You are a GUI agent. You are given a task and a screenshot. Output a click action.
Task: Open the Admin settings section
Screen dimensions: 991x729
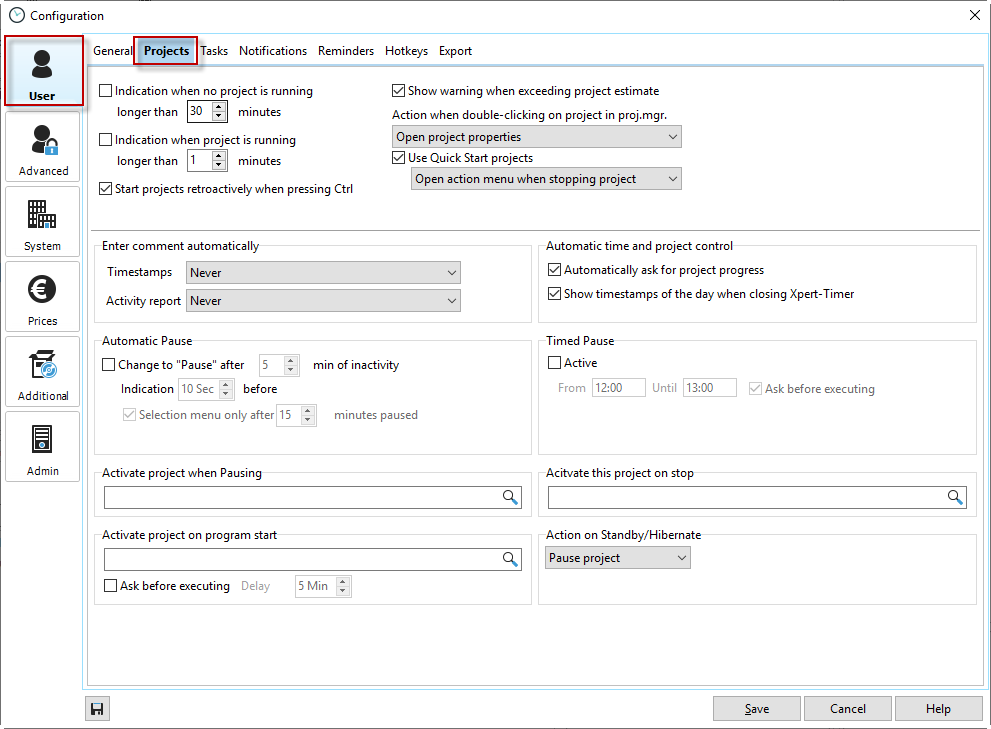(x=42, y=447)
